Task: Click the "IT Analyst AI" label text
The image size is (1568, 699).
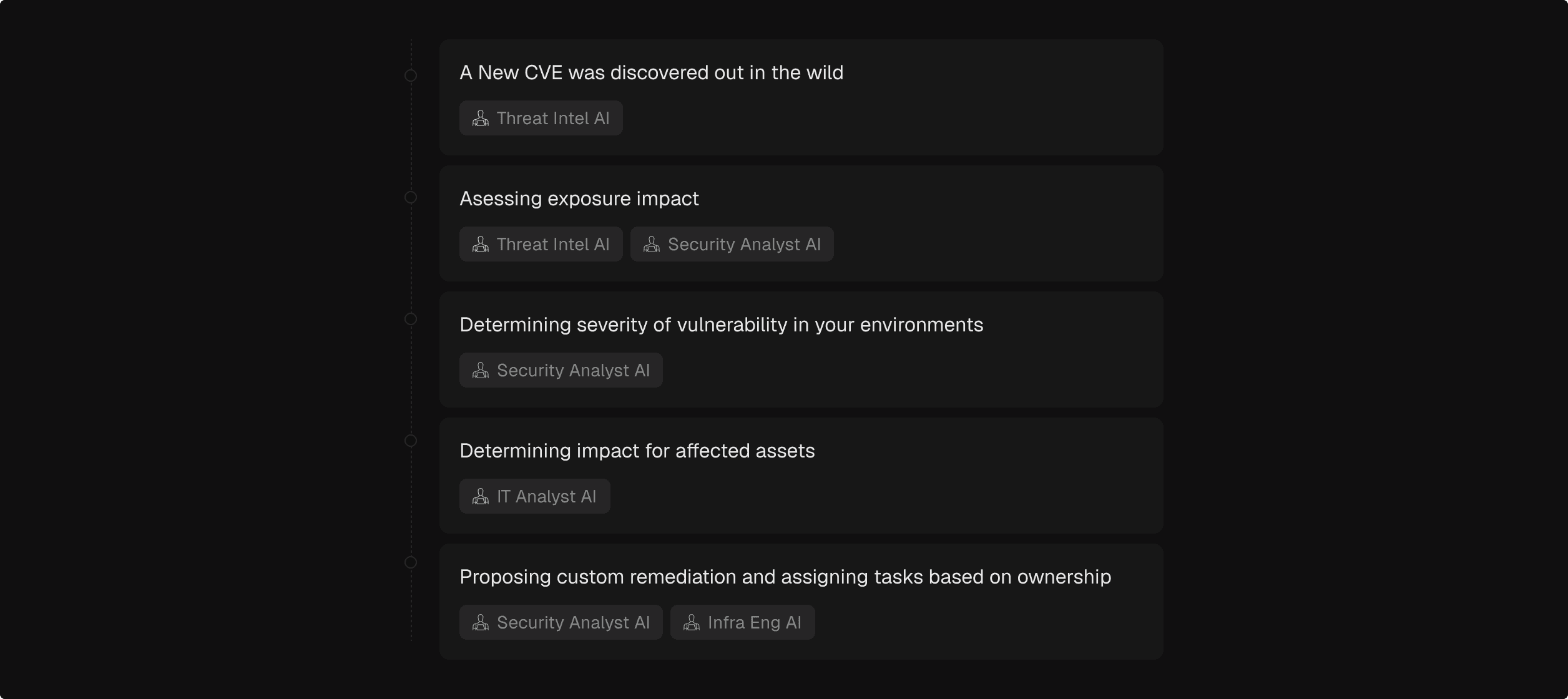Action: click(546, 497)
